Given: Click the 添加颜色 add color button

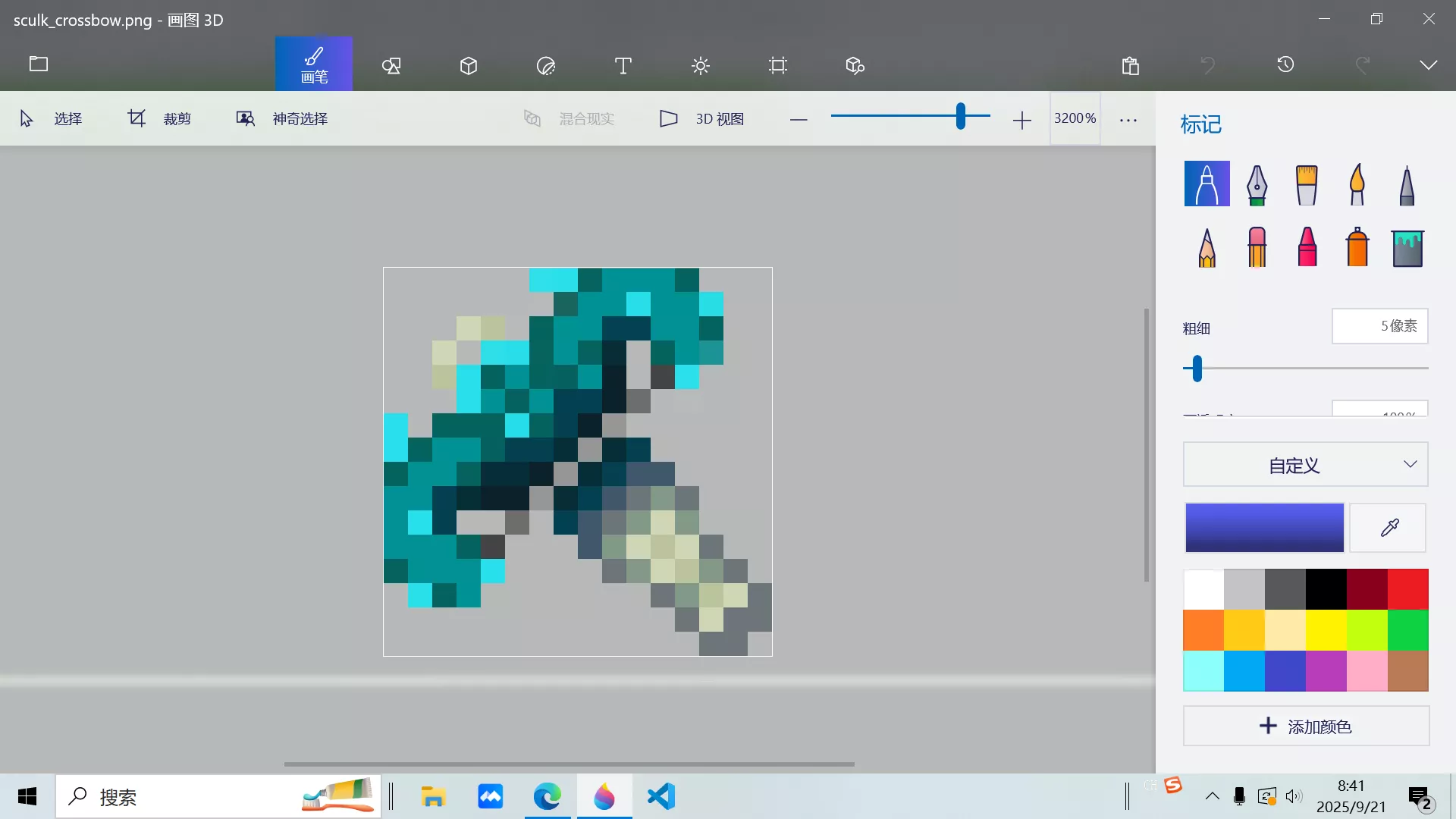Looking at the screenshot, I should point(1305,726).
